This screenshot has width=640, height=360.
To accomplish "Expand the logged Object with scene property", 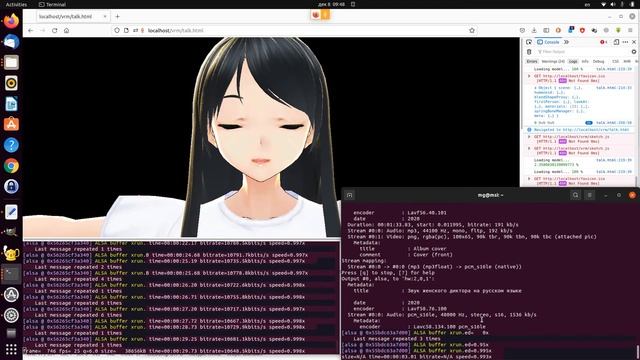I will tap(536, 88).
